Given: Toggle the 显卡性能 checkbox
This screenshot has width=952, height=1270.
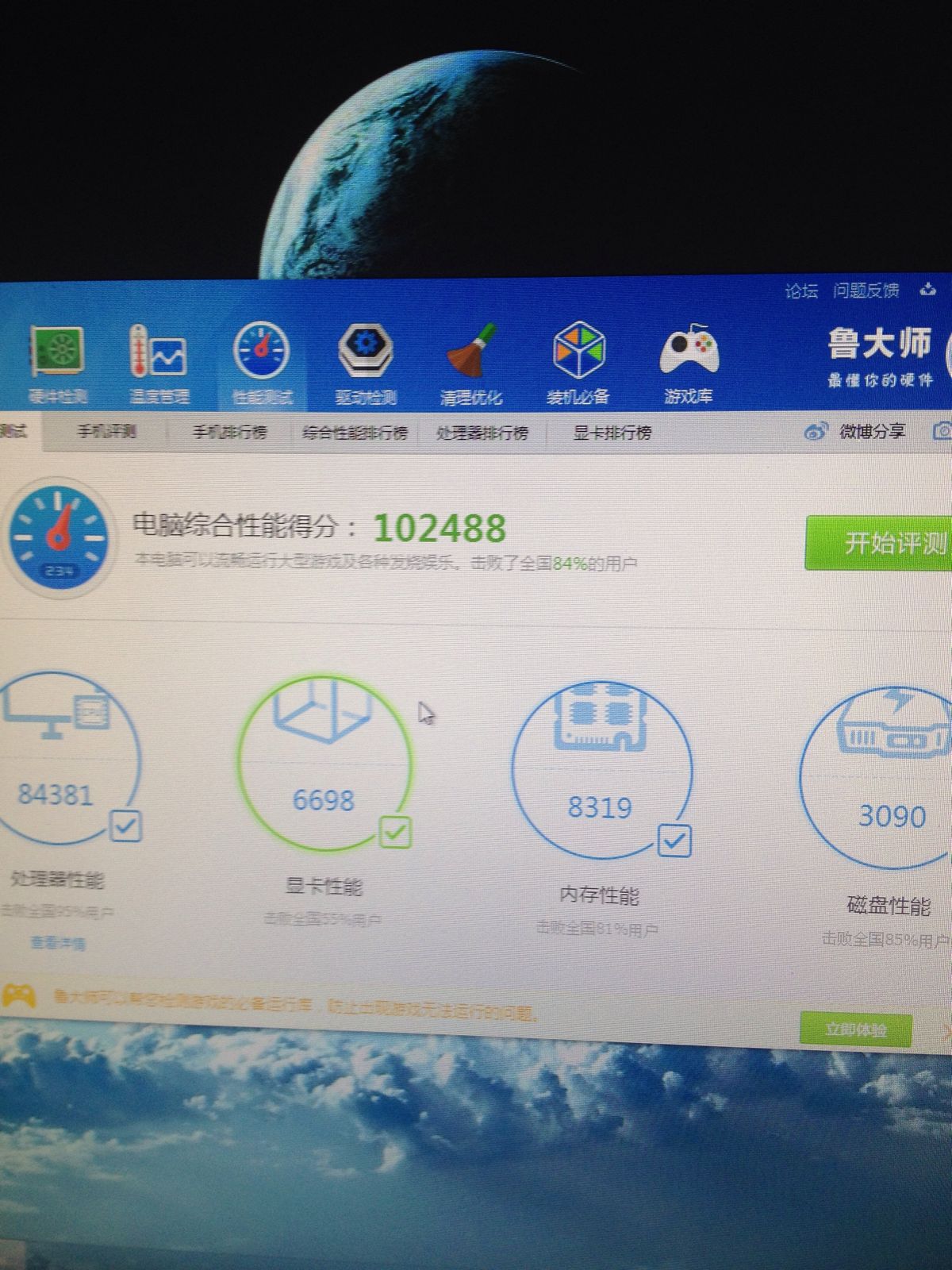Looking at the screenshot, I should tap(396, 832).
